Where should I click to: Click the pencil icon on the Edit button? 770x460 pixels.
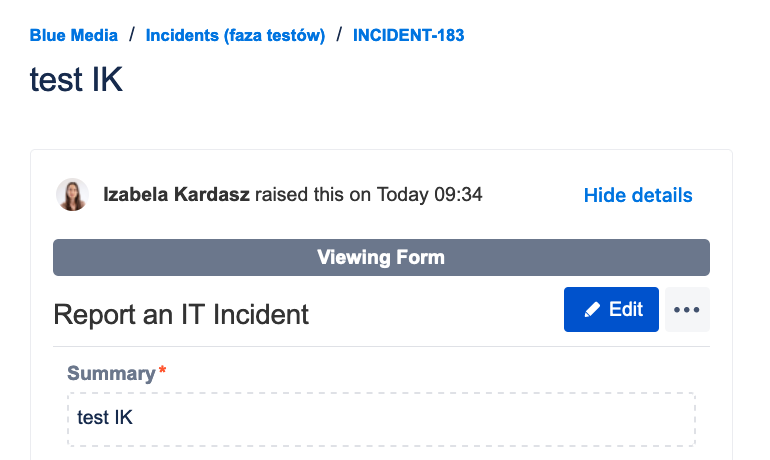tap(591, 310)
